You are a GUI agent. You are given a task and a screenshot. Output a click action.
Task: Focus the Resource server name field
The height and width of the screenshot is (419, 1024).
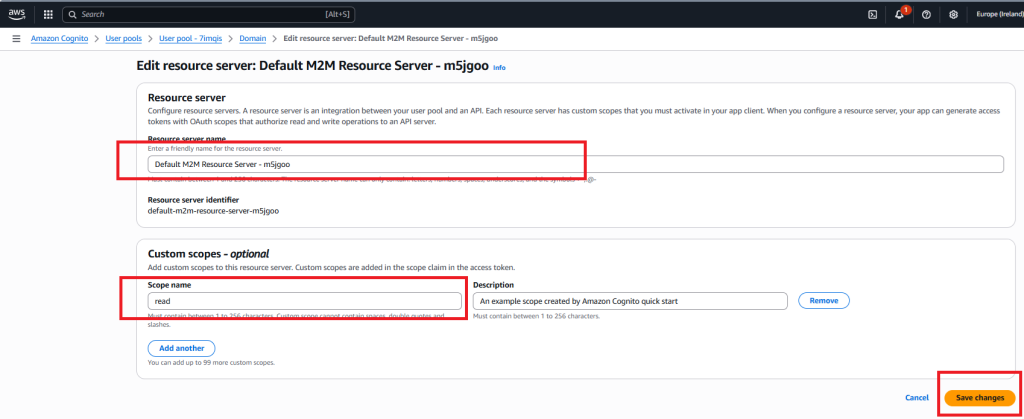click(x=574, y=164)
